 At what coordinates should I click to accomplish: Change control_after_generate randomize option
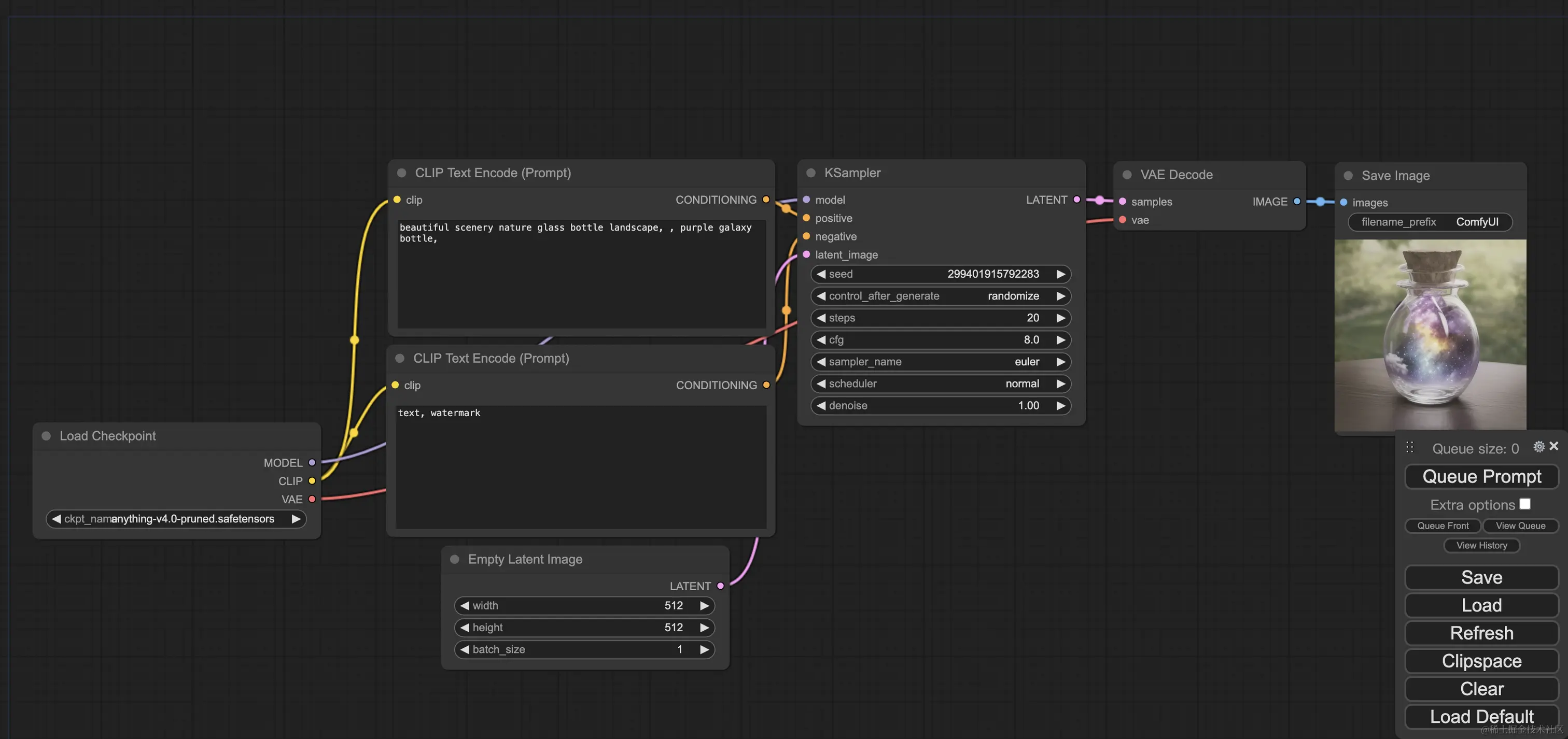(x=941, y=296)
